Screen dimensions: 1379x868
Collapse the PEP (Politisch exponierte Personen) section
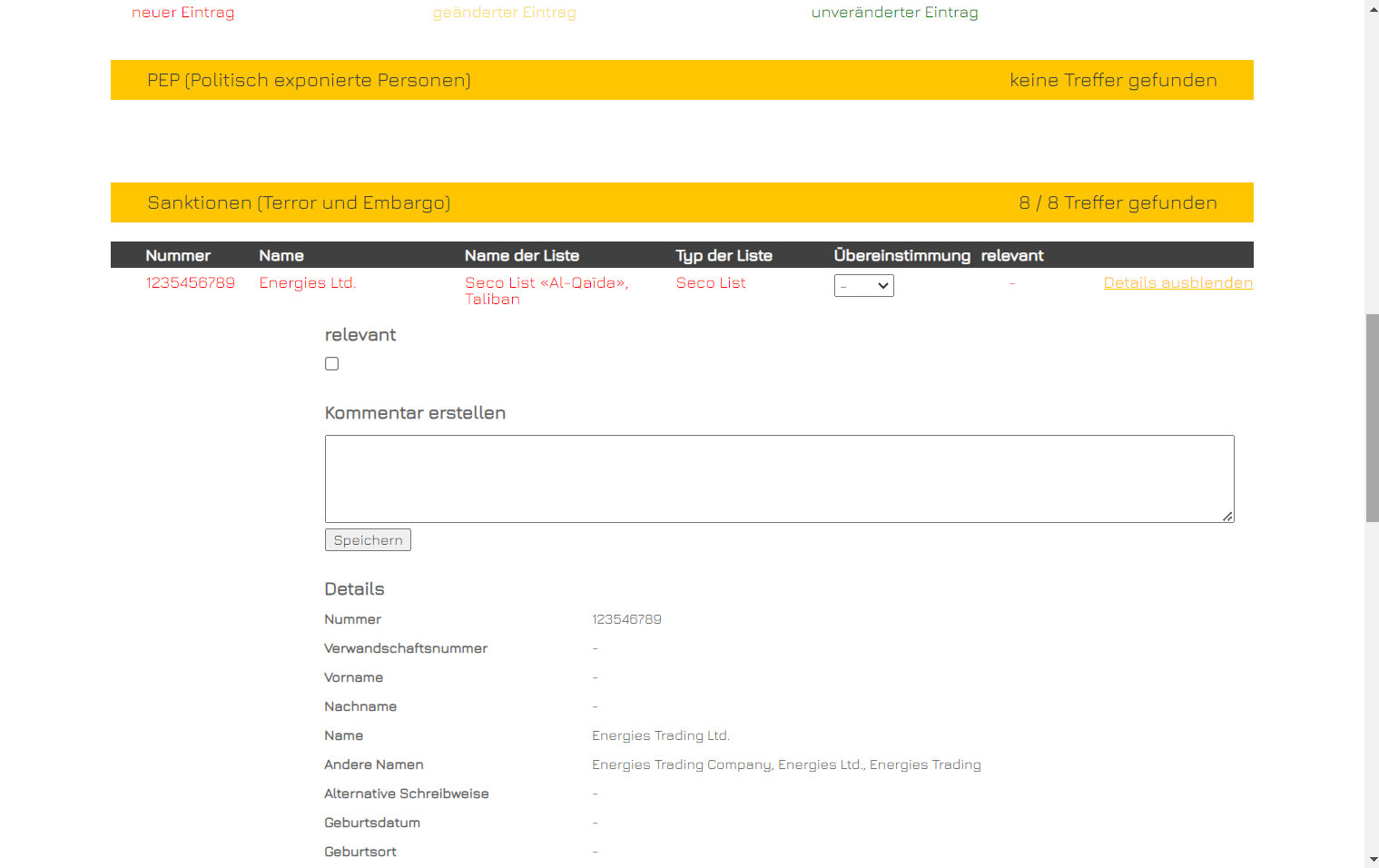[x=681, y=80]
